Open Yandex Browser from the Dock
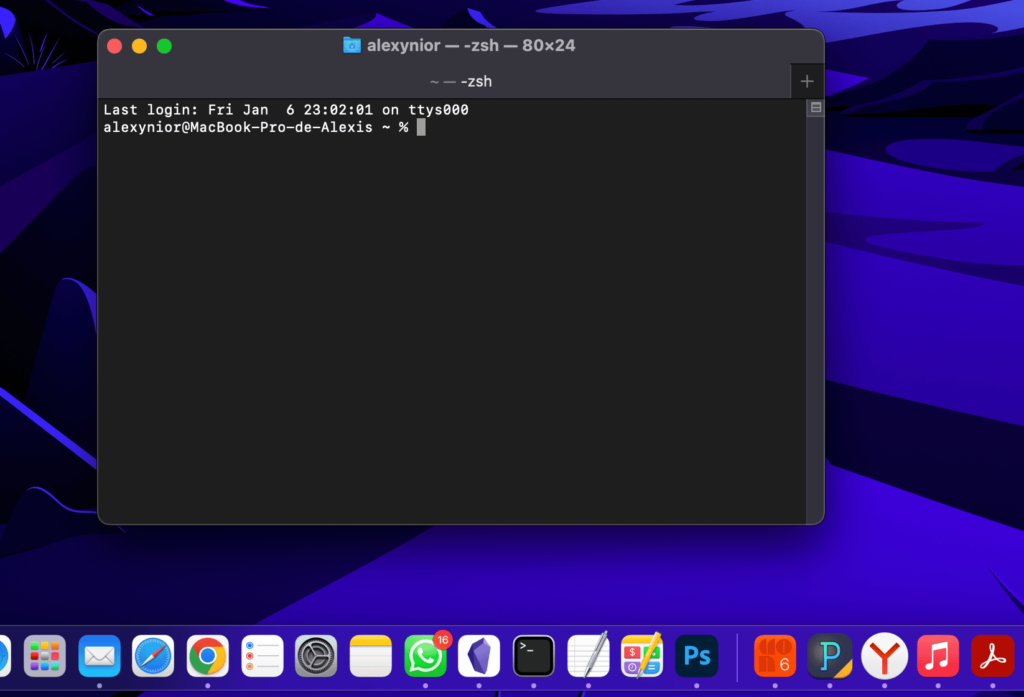Viewport: 1024px width, 697px height. point(884,657)
